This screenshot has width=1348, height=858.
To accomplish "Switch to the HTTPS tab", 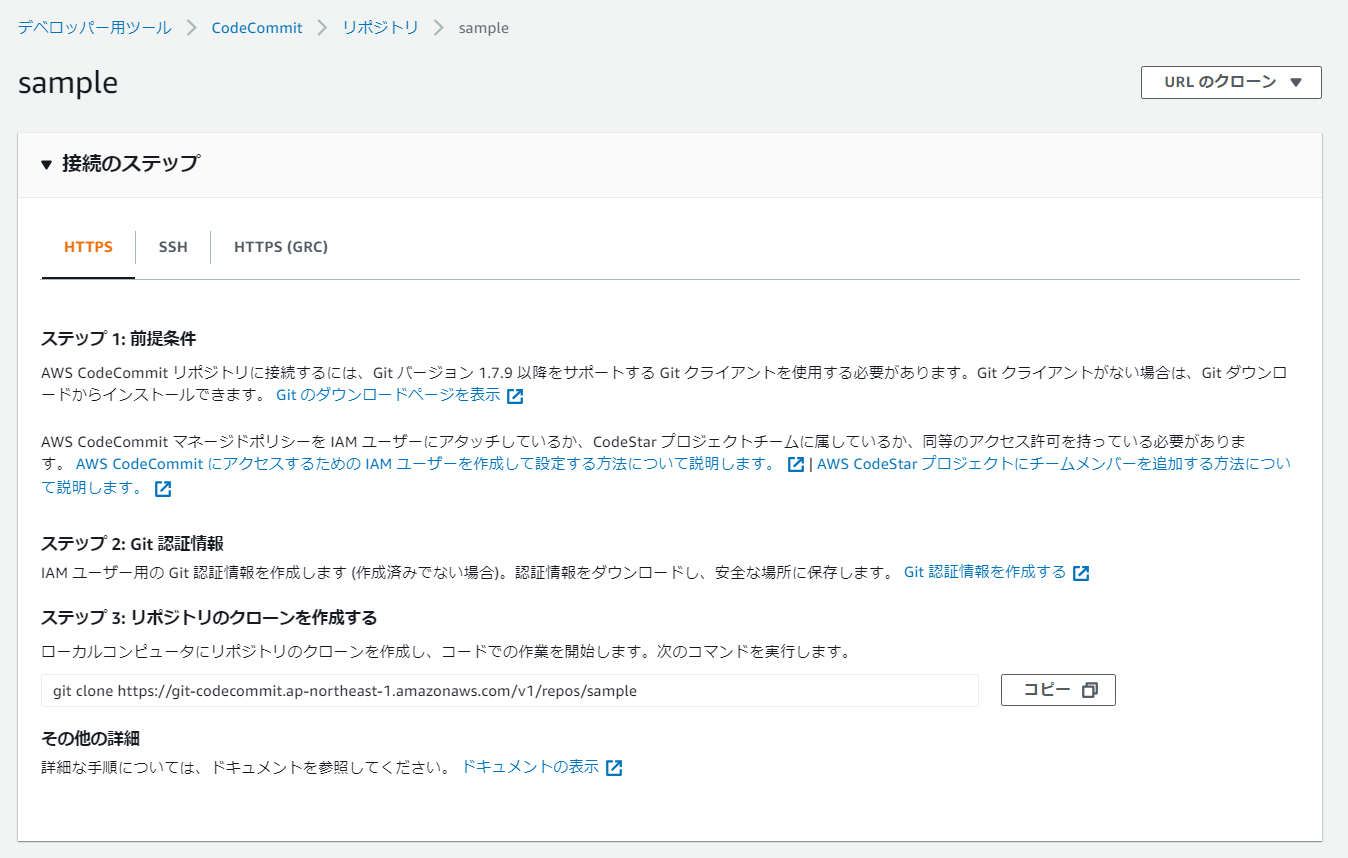I will click(x=88, y=247).
